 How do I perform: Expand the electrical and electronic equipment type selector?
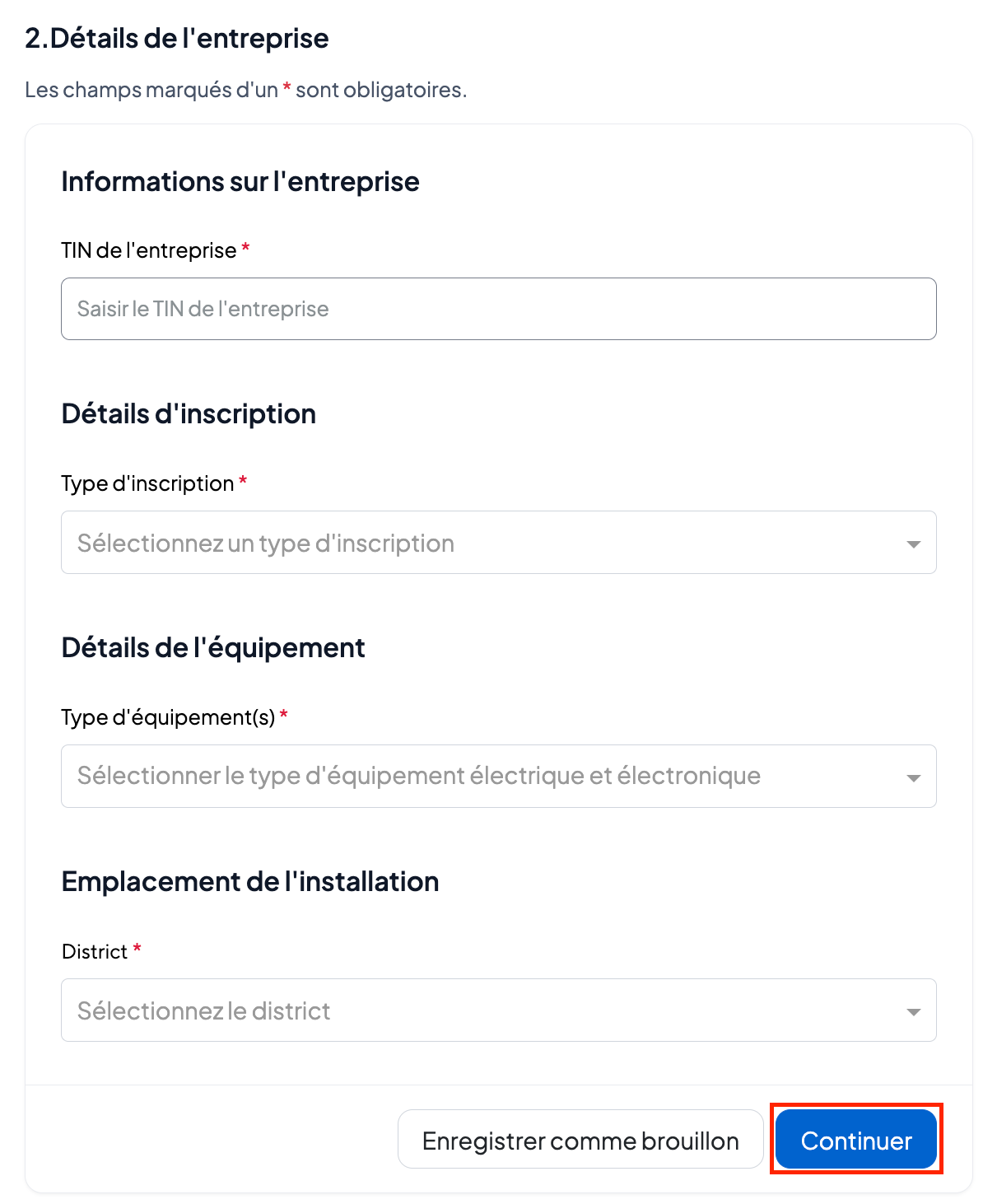point(486,777)
